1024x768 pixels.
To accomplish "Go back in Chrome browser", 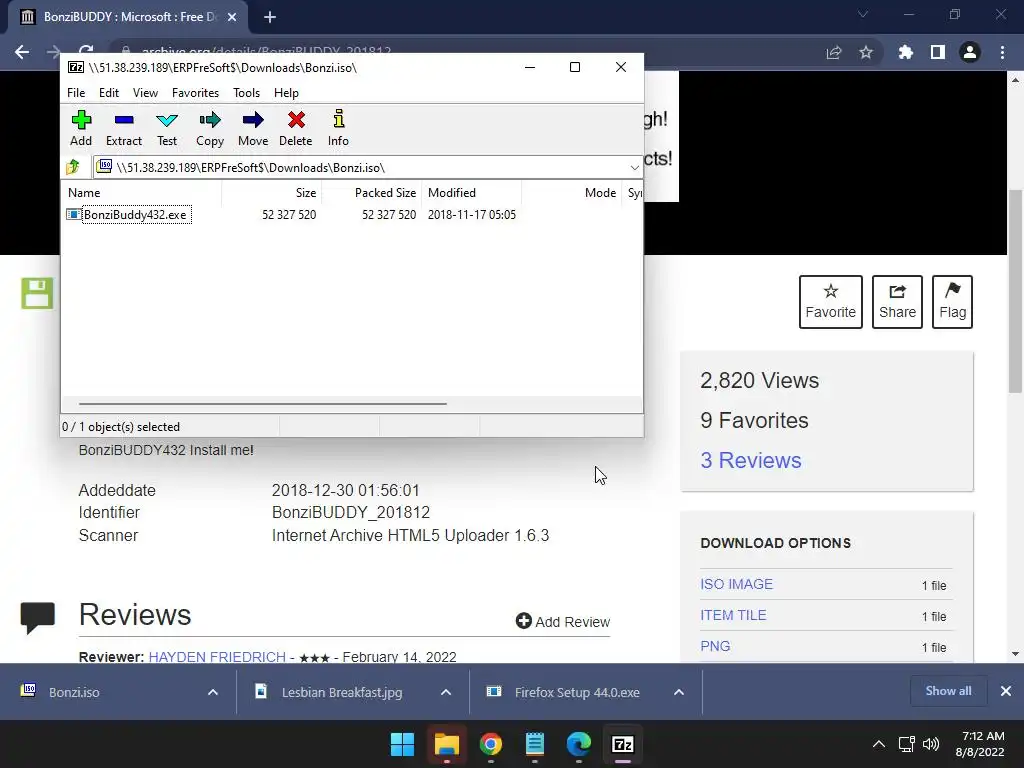I will click(22, 52).
